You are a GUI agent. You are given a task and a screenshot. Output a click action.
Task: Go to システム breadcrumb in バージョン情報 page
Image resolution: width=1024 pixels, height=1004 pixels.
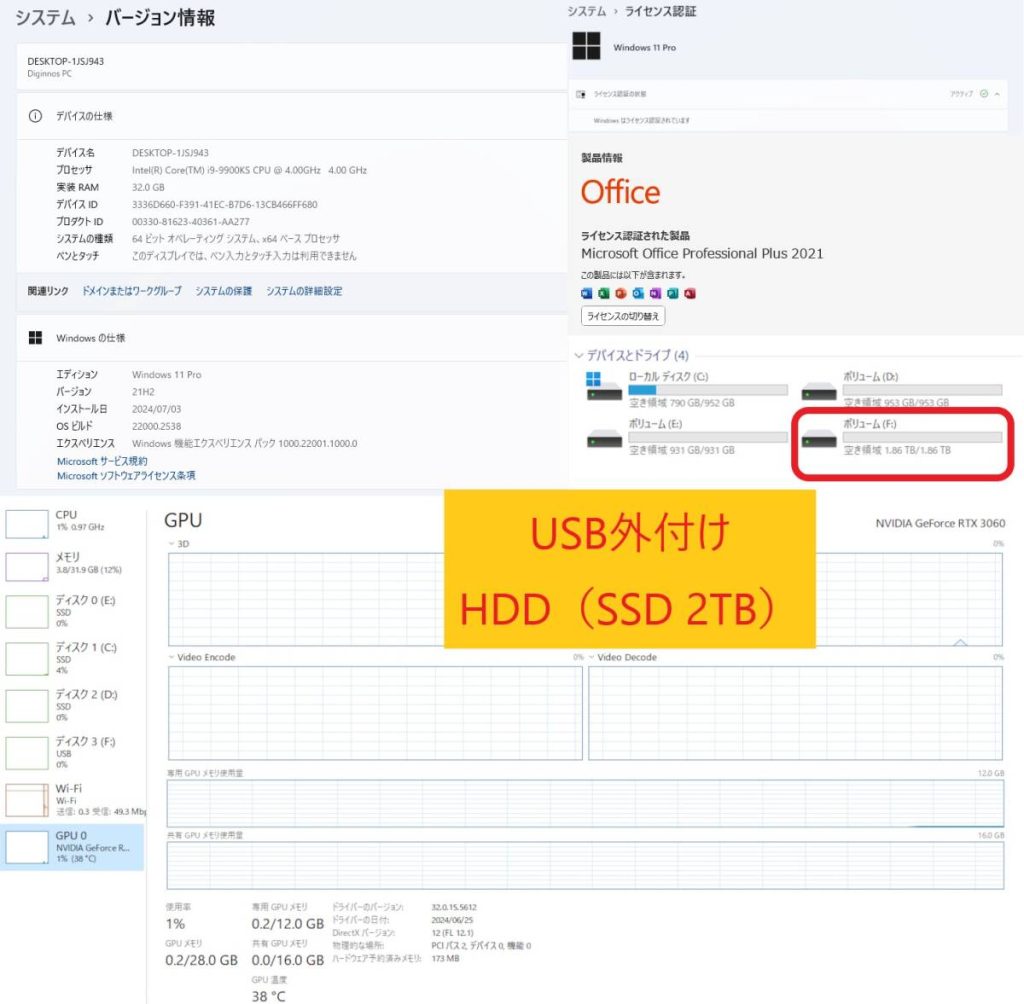pyautogui.click(x=45, y=18)
